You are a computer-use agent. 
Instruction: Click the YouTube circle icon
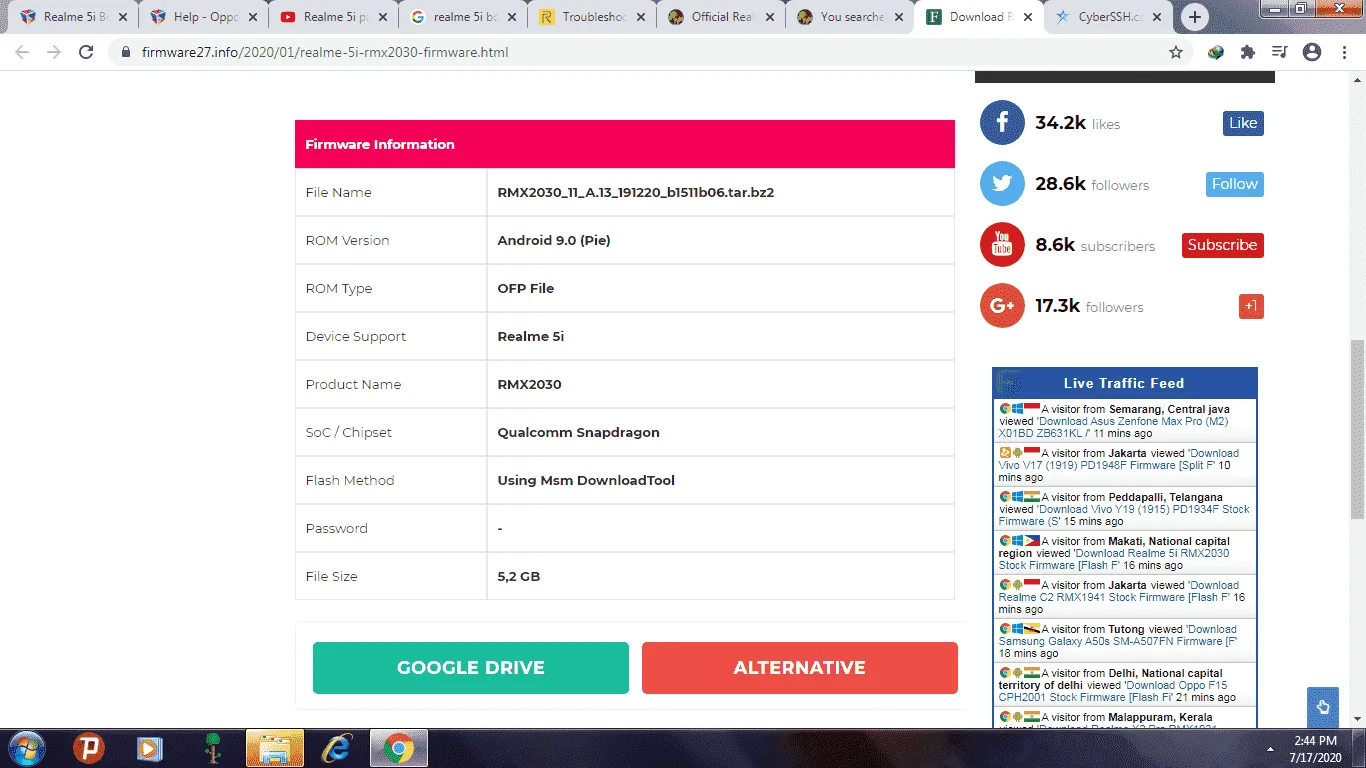tap(1002, 245)
